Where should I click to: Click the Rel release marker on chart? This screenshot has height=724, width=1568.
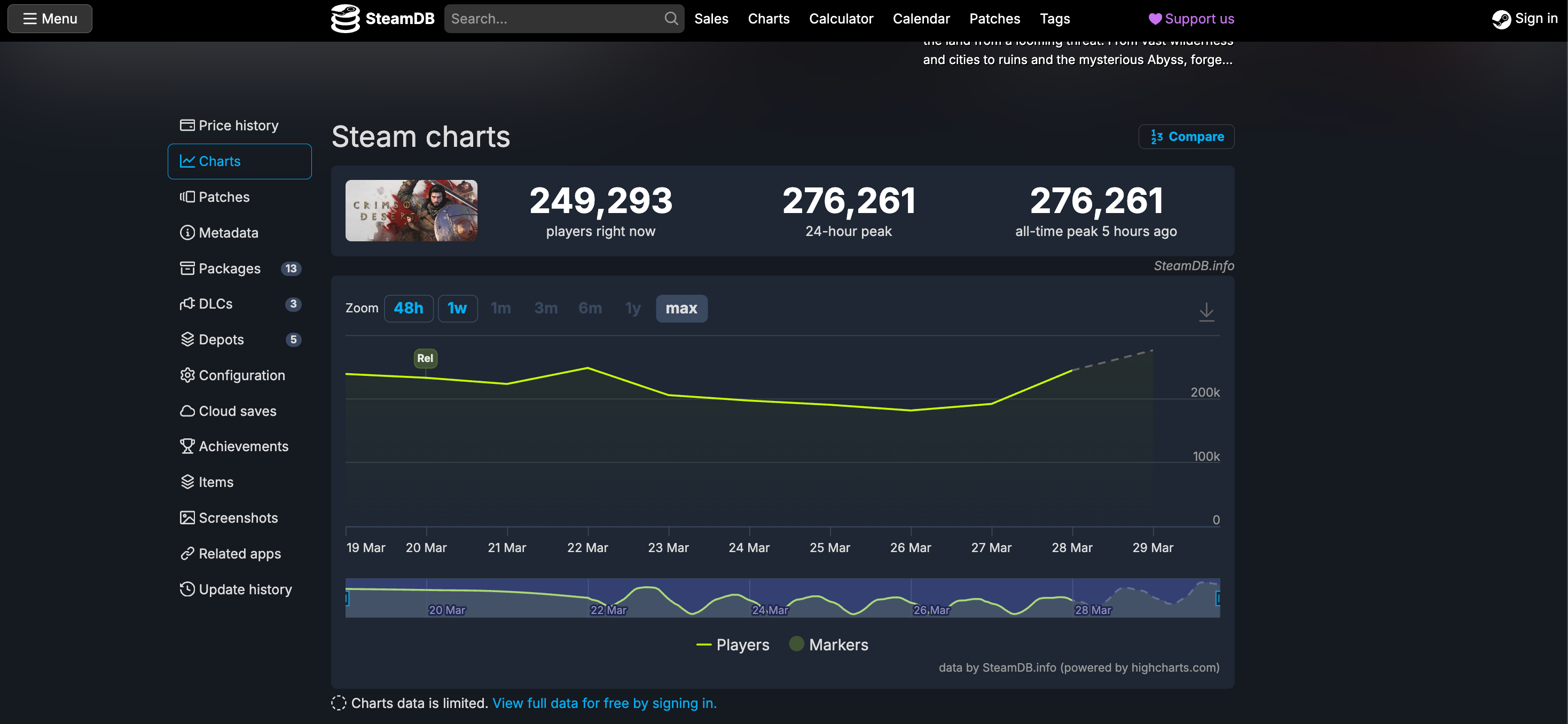[425, 358]
